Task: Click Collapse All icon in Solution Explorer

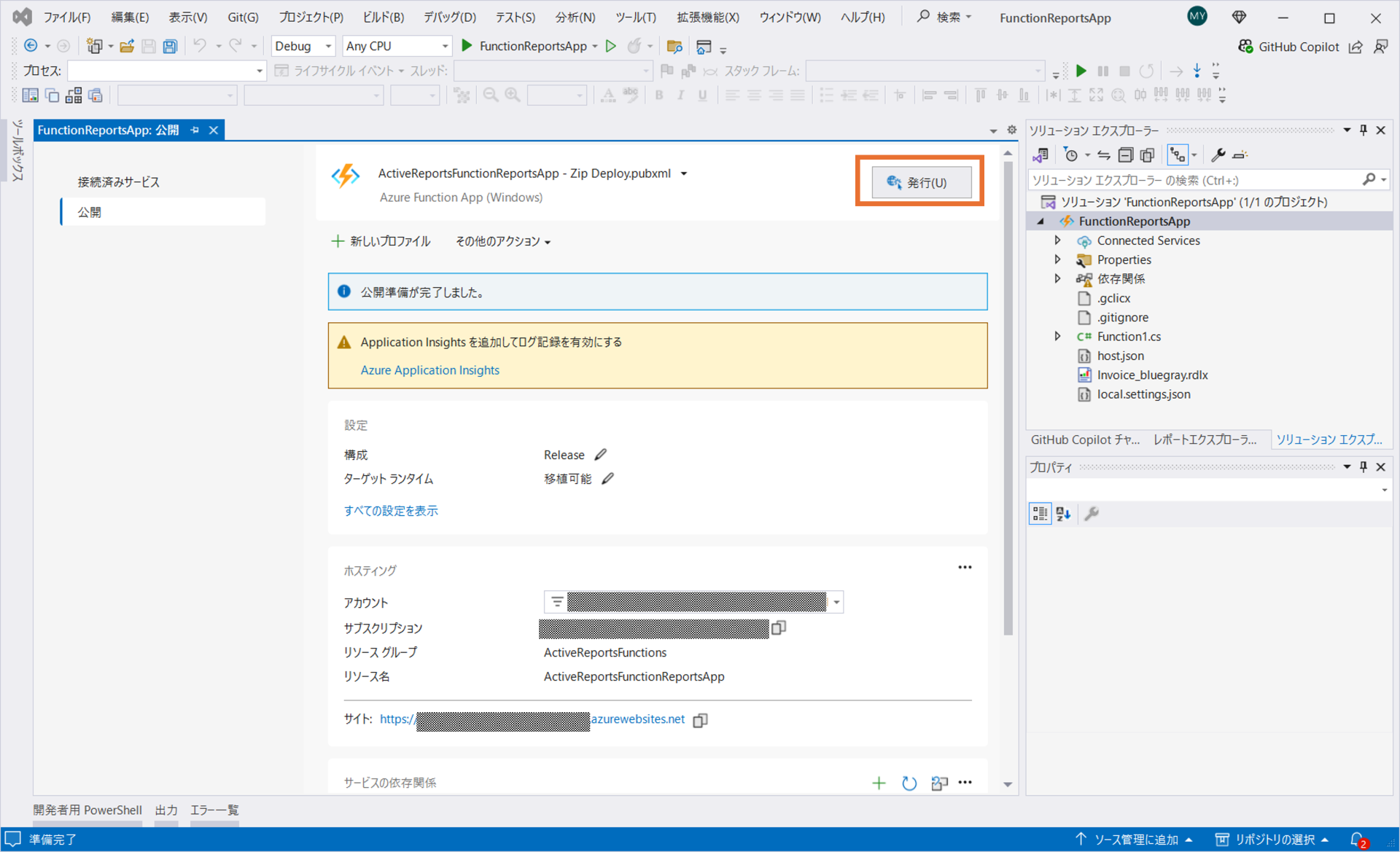Action: coord(1126,155)
